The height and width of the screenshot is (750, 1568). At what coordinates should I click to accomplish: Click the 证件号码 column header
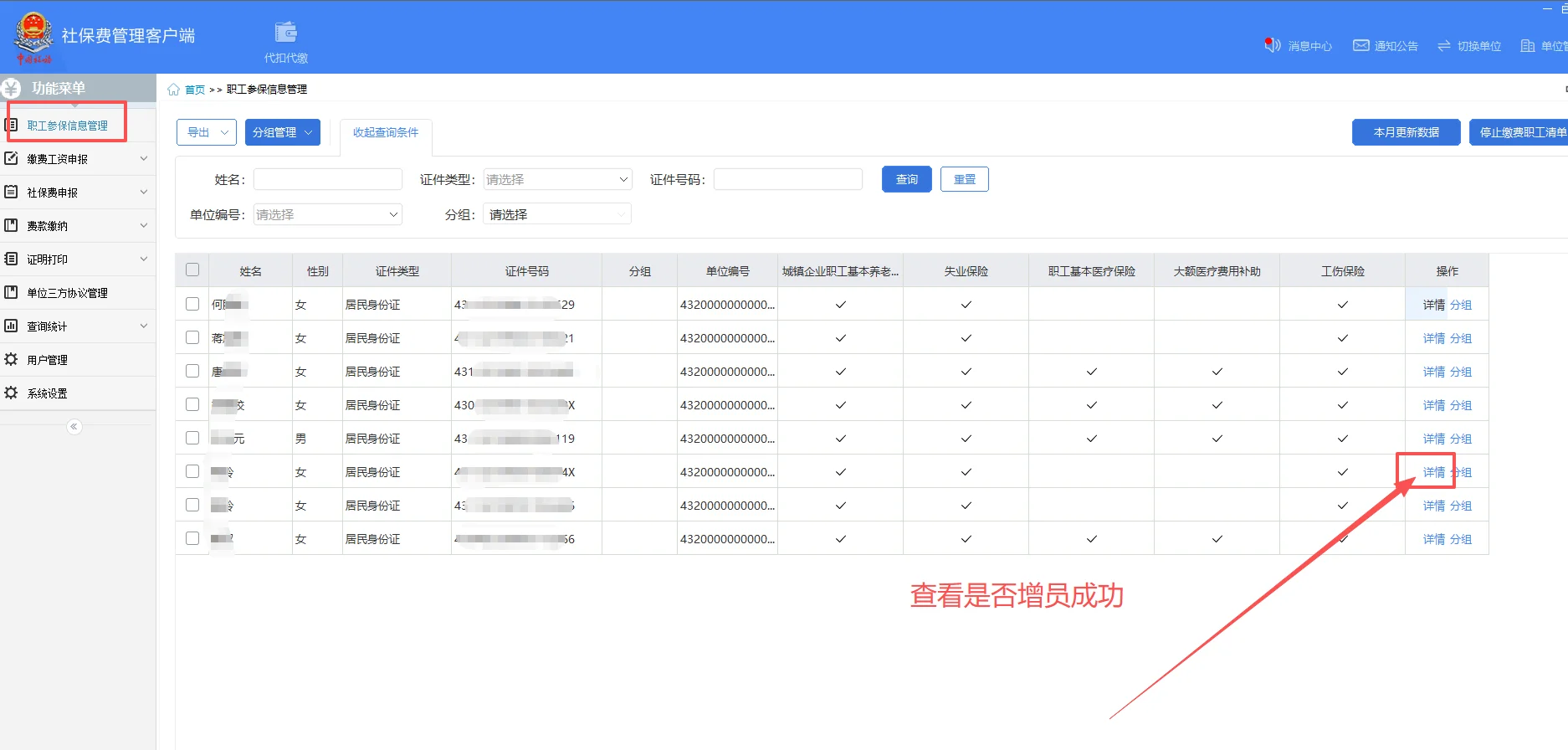pyautogui.click(x=527, y=271)
